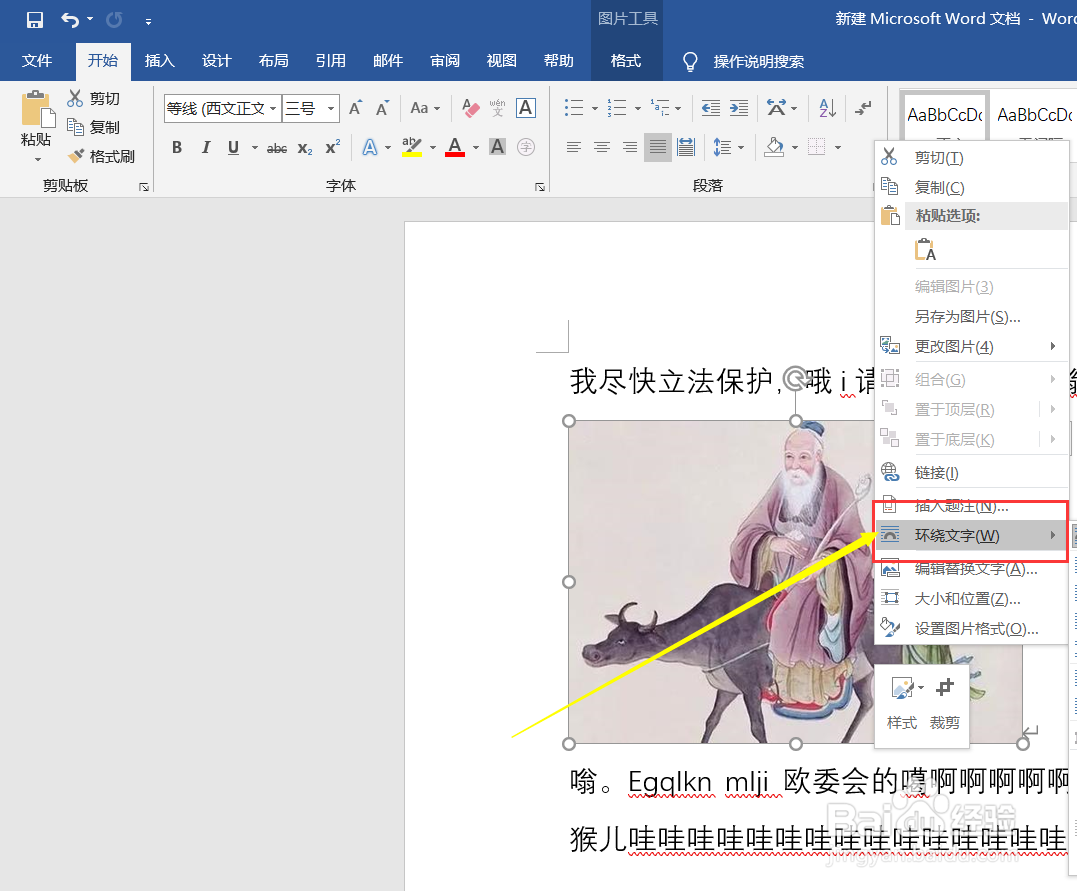This screenshot has height=891, width=1077.
Task: Toggle show paragraph marks icon
Action: (x=863, y=108)
